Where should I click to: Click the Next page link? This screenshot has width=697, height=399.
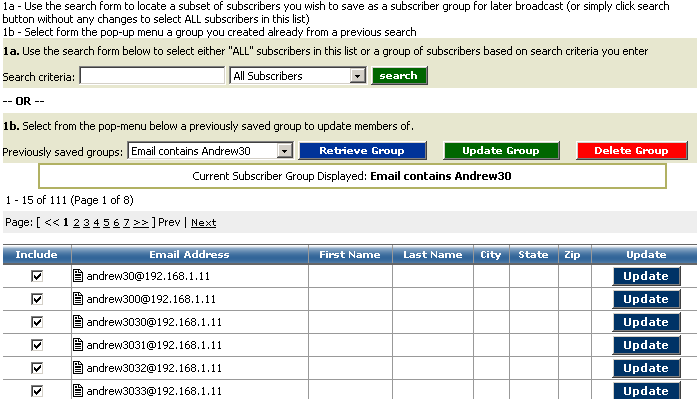(204, 223)
